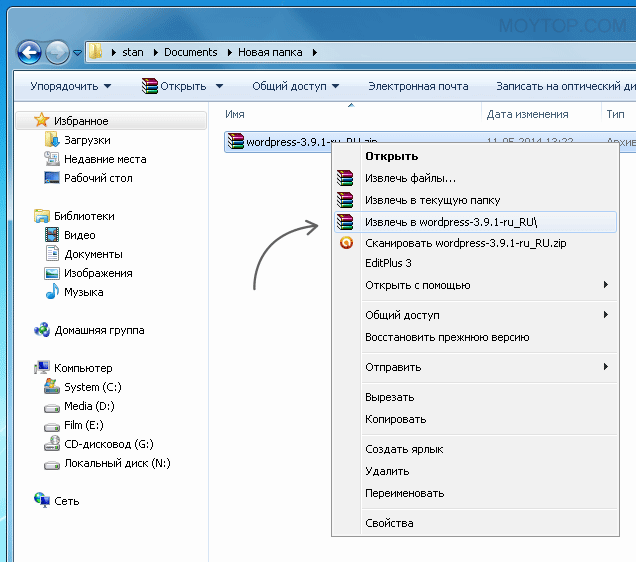Click the Сеть network icon
Screen dimensions: 636x562
(42, 501)
